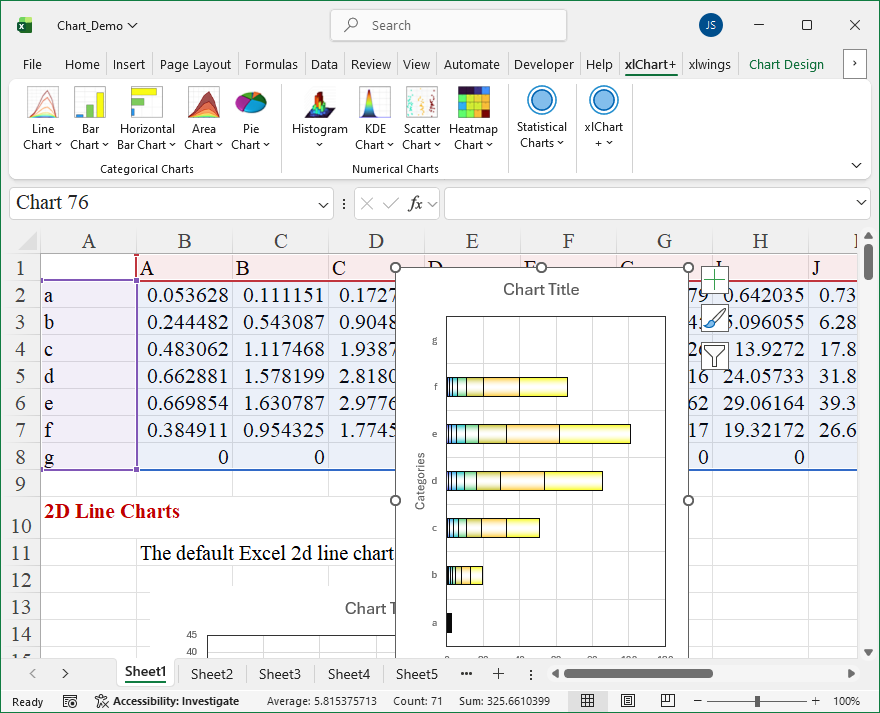Viewport: 880px width, 713px height.
Task: Click the Bar Chart ribbon icon
Action: click(x=90, y=104)
